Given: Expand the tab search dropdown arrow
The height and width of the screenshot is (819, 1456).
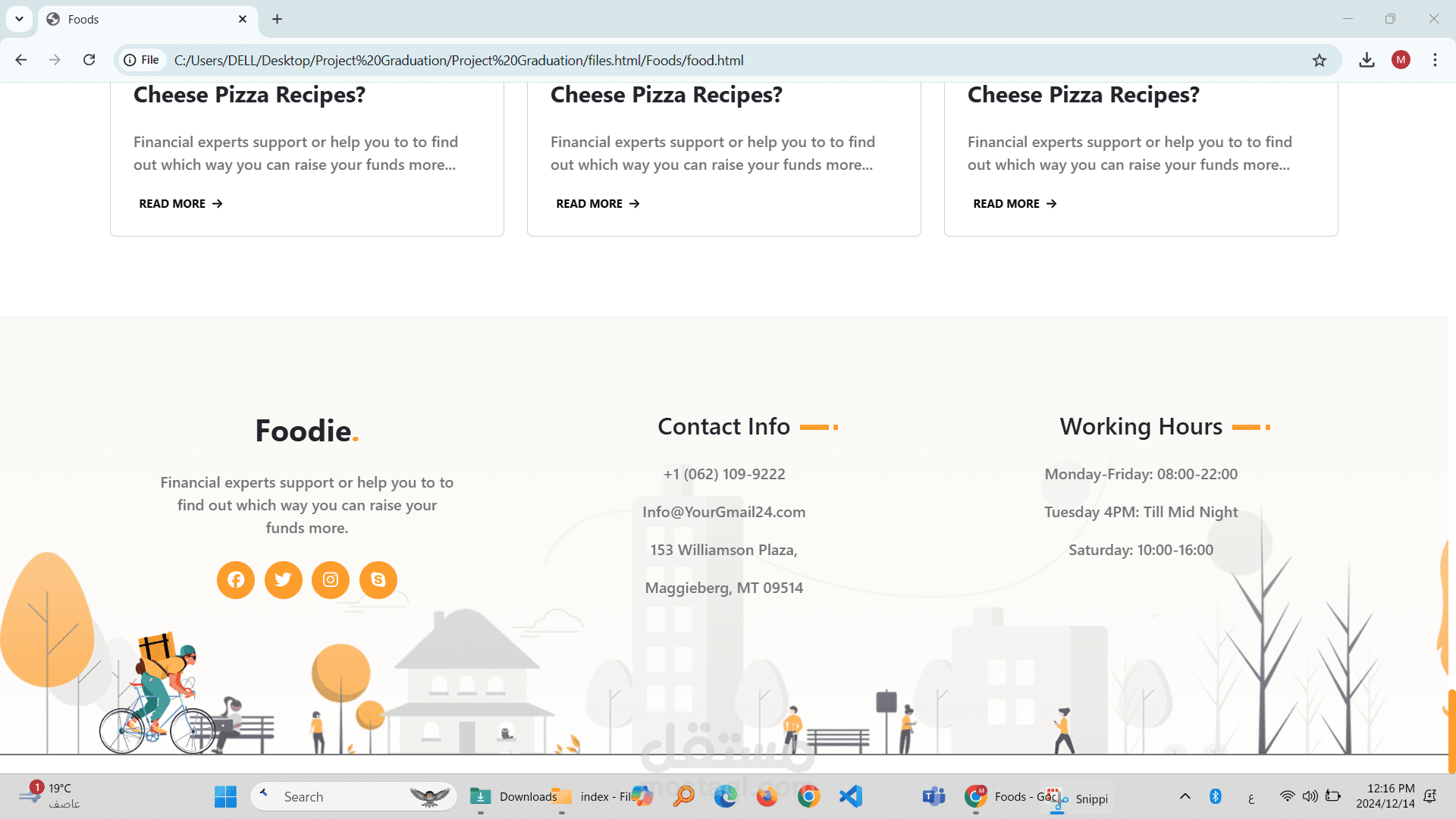Looking at the screenshot, I should coord(19,19).
